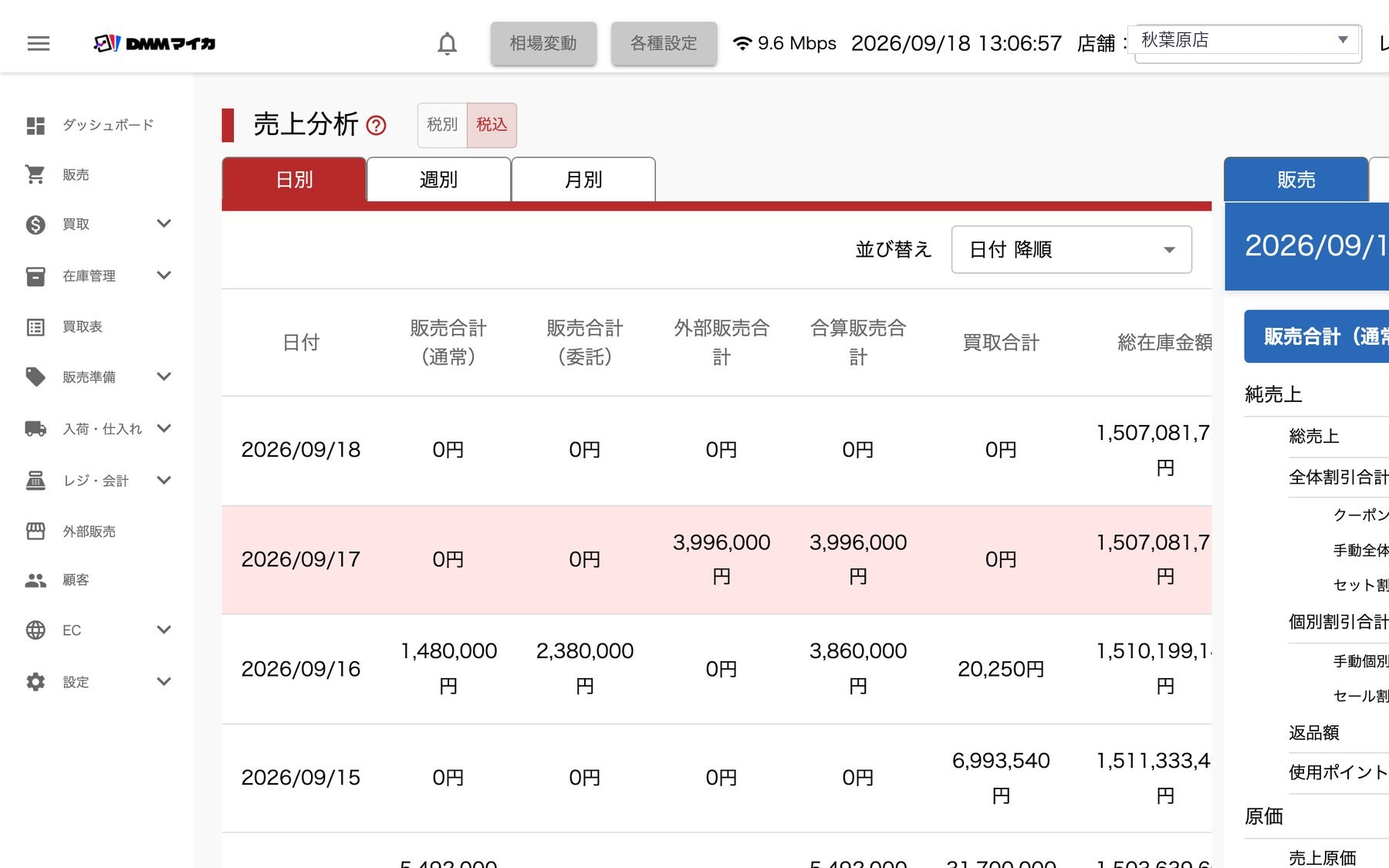Open the 売上分析 help question icon

pos(376,125)
